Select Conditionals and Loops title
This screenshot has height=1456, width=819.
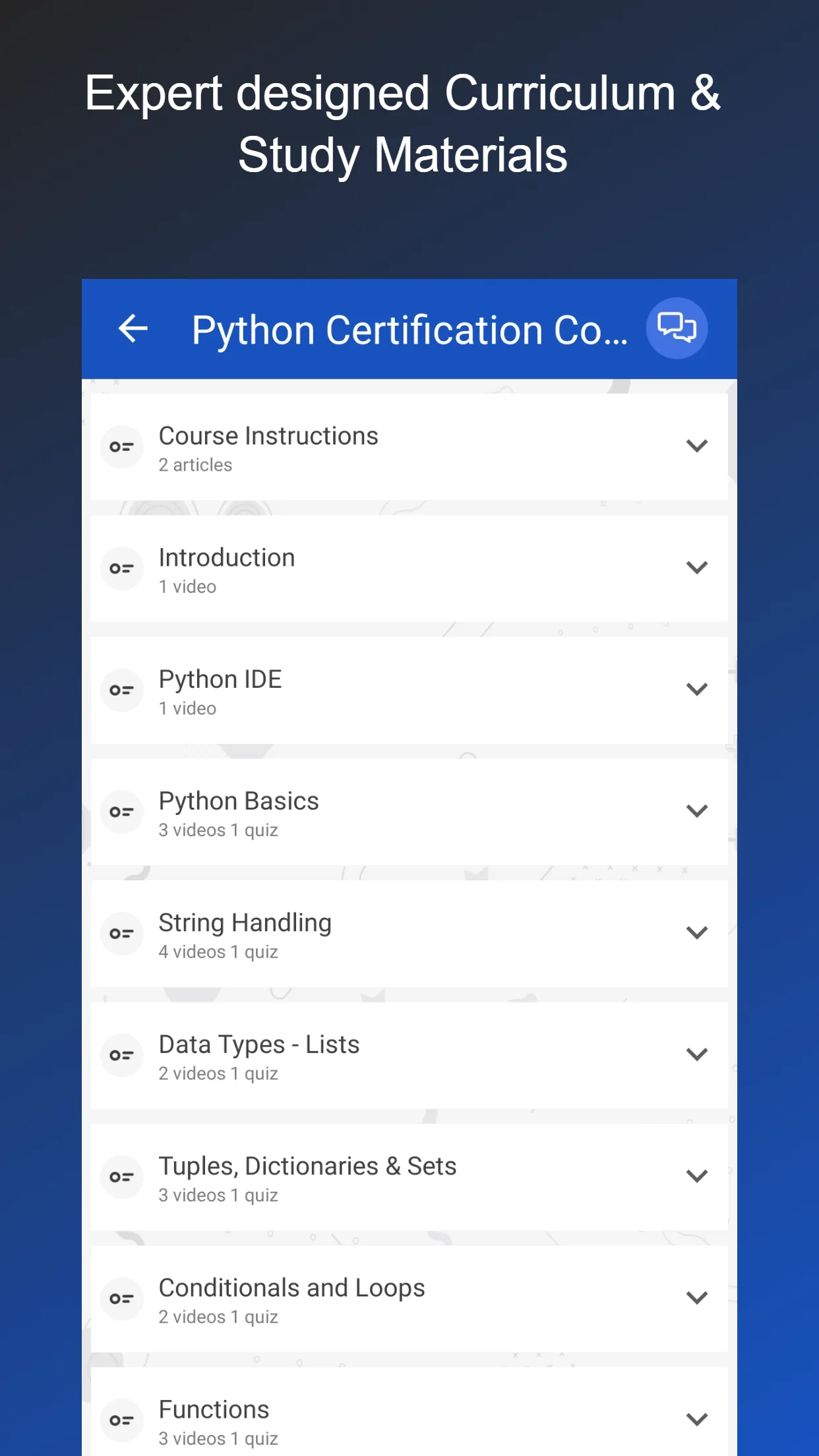pos(291,1288)
